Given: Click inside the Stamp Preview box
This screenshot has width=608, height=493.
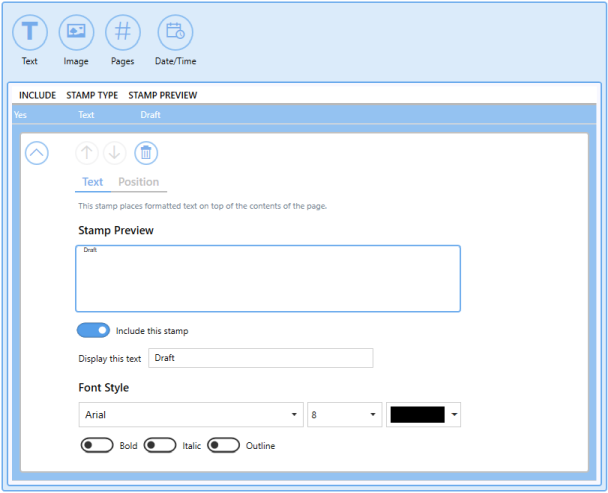Looking at the screenshot, I should 268,279.
